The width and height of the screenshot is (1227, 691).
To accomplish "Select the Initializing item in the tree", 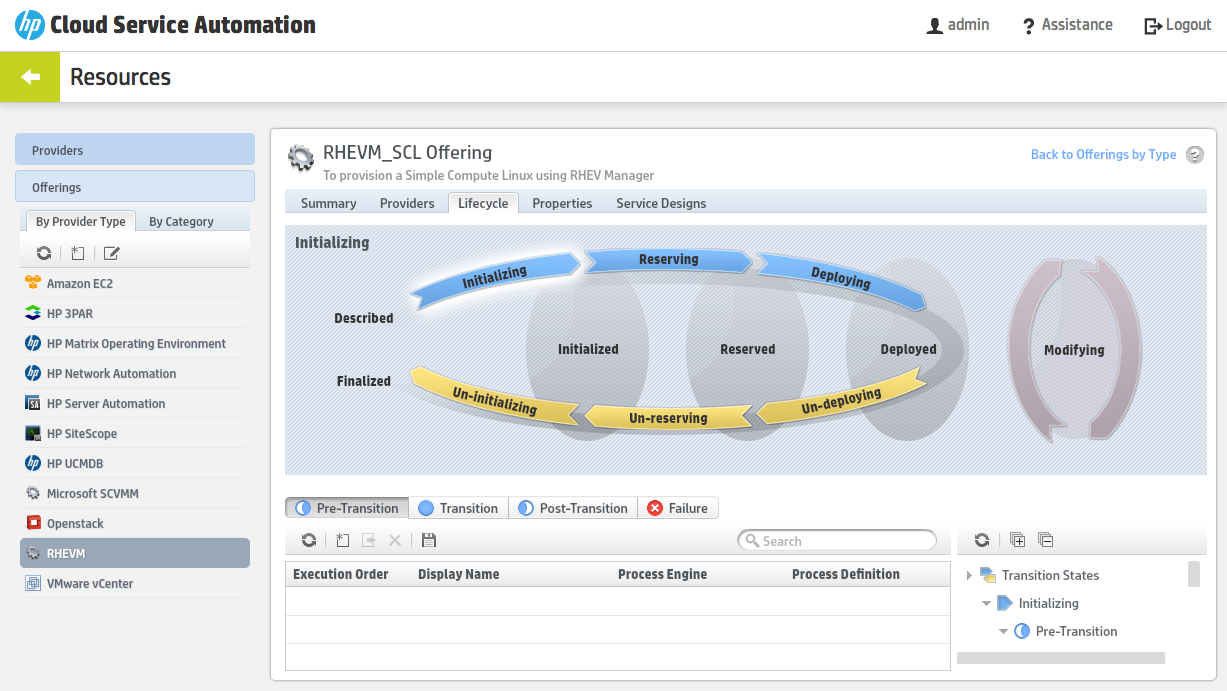I will coord(1048,603).
